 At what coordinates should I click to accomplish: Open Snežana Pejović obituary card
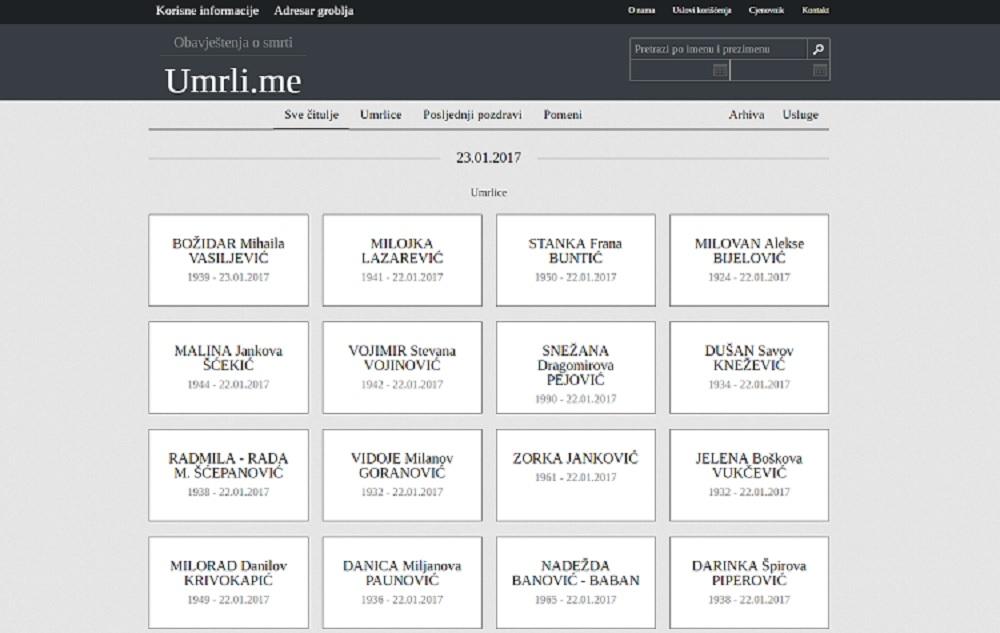point(575,367)
